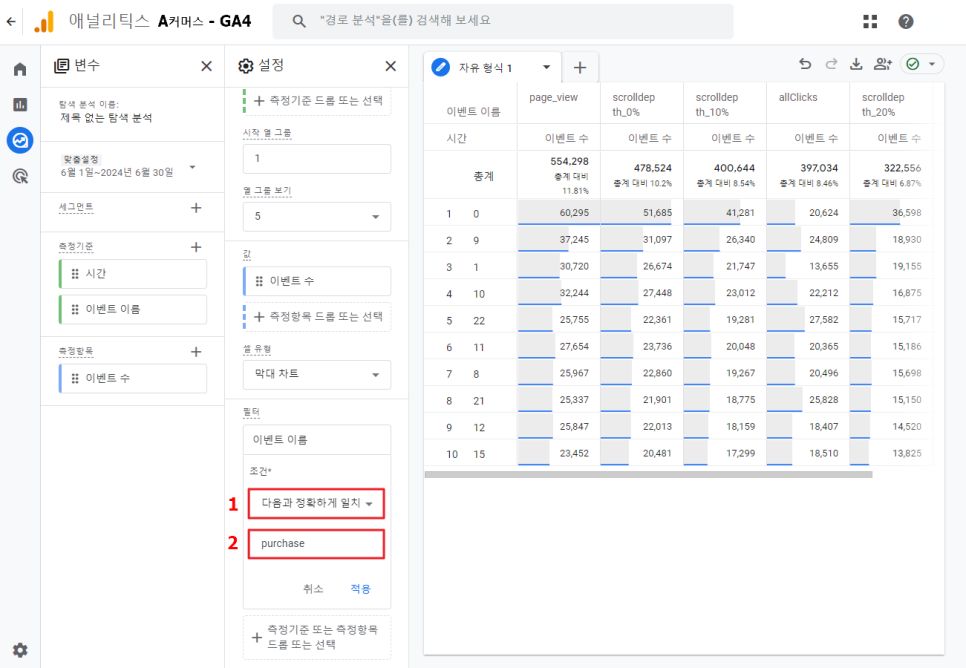
Task: Click the 변수 panel title
Action: [86, 65]
